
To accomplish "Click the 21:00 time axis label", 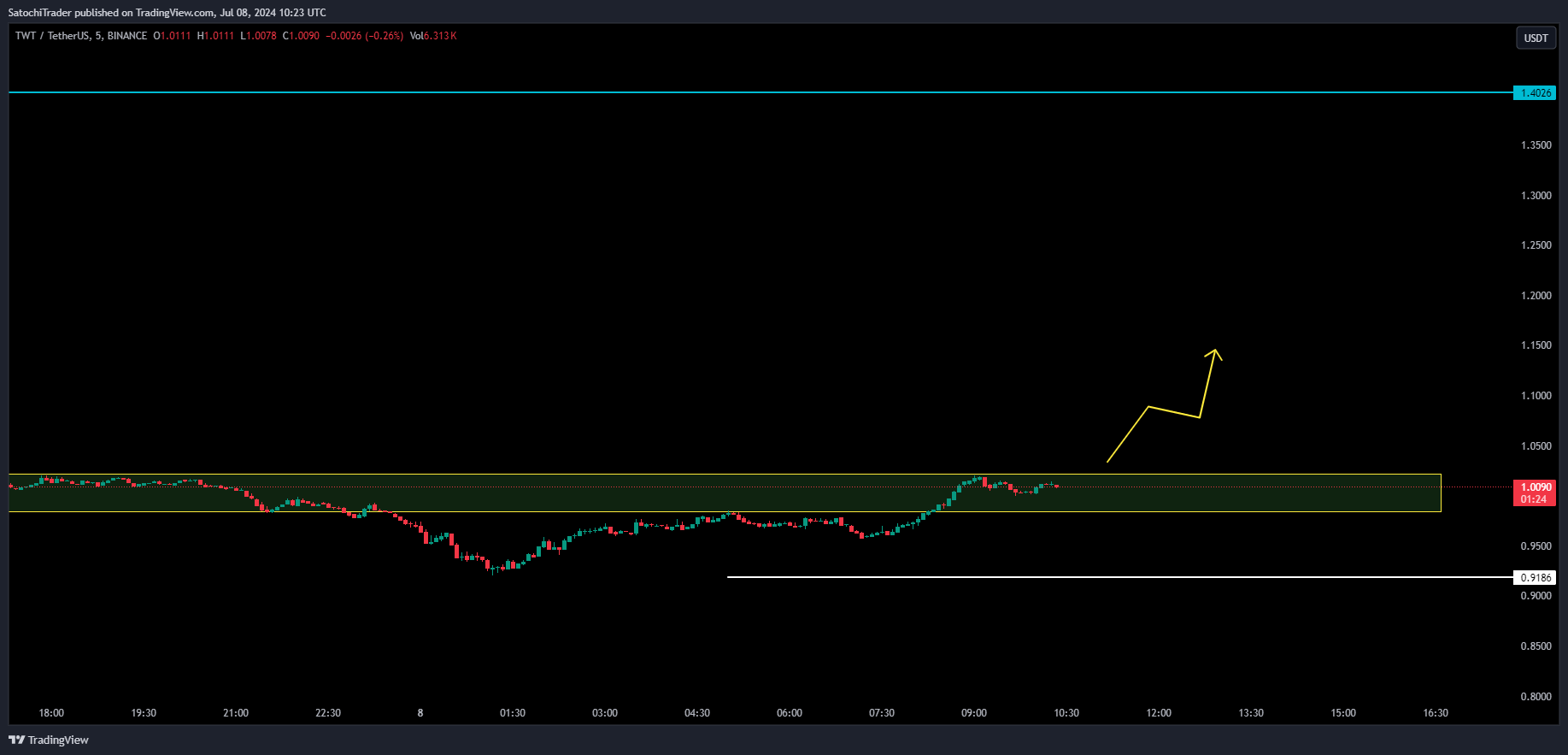I will click(236, 713).
